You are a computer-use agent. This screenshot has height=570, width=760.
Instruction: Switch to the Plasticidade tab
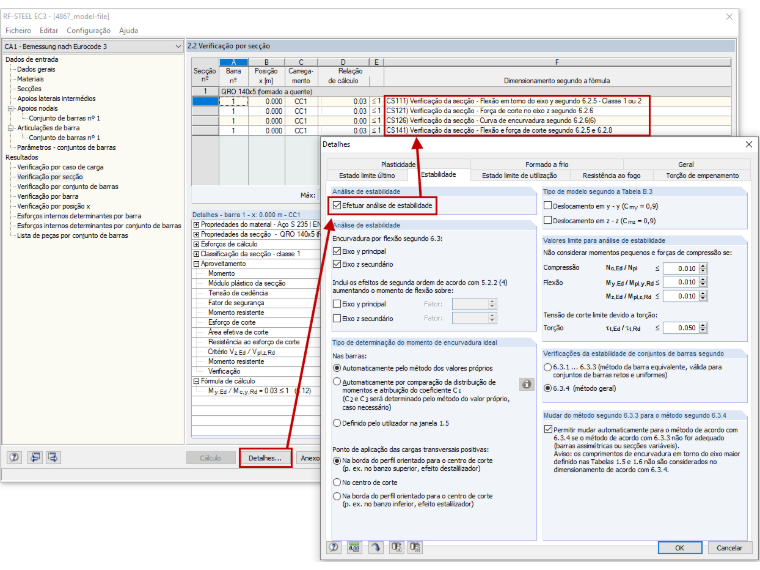[398, 164]
